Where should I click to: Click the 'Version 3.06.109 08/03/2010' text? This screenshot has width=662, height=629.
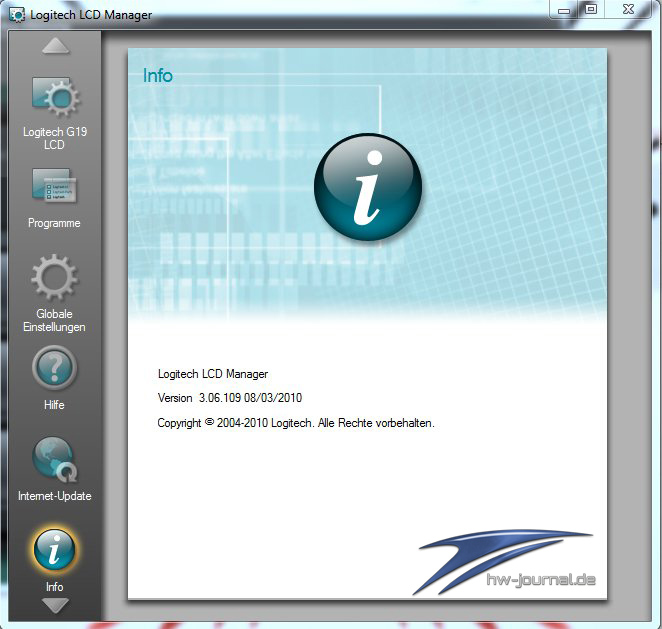click(x=230, y=398)
